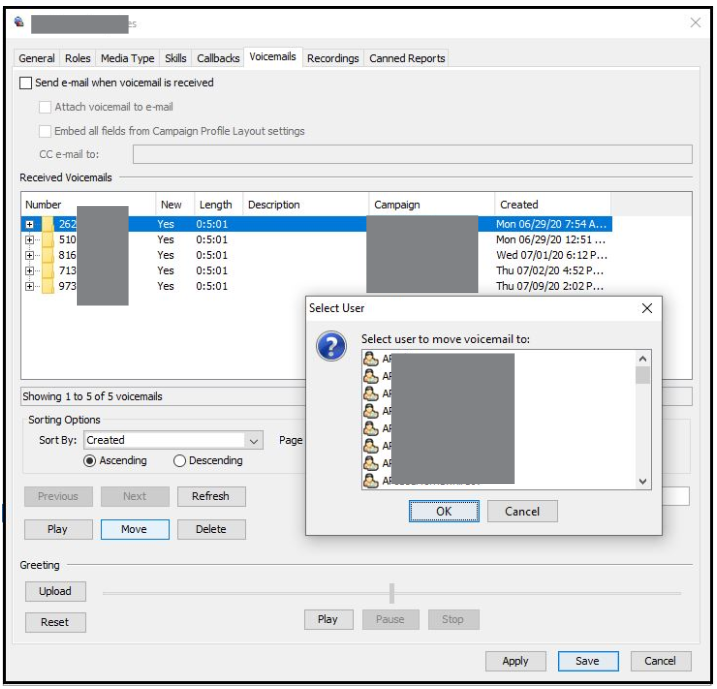Image resolution: width=717 pixels, height=689 pixels.
Task: Check Attach voicemail to e-mail
Action: click(x=45, y=107)
